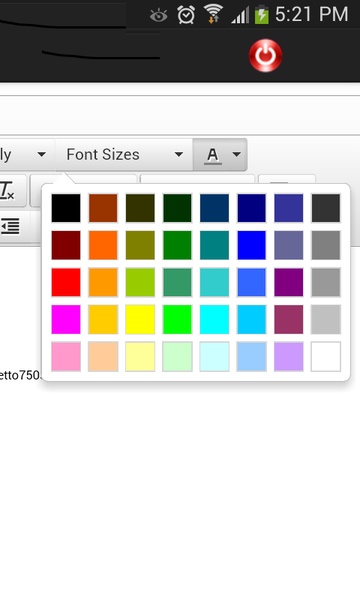Viewport: 360px width, 600px height.
Task: Select the royal blue swatch
Action: click(x=251, y=282)
